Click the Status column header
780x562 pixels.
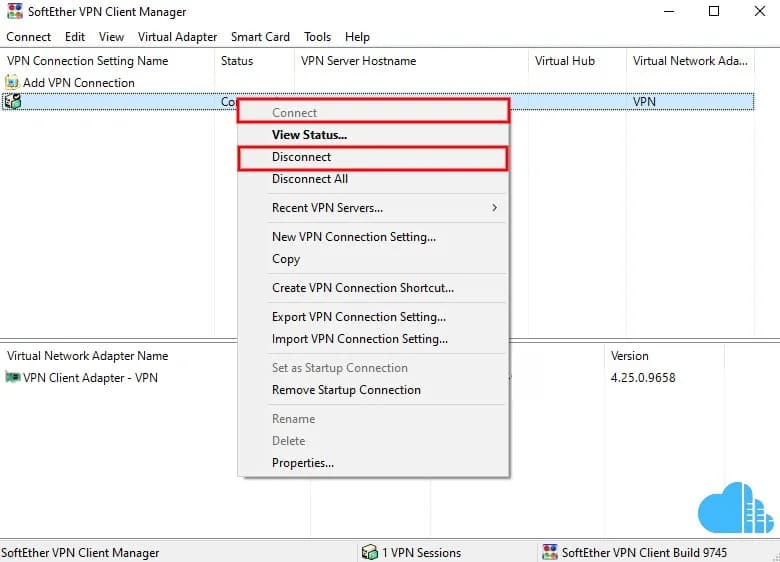tap(254, 61)
